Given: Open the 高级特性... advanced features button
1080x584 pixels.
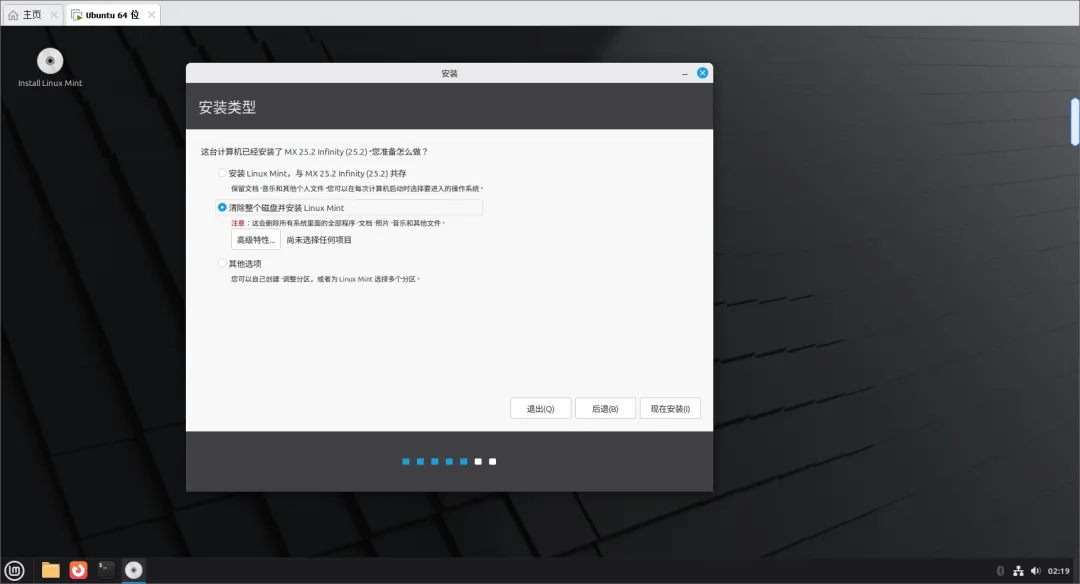Looking at the screenshot, I should [x=256, y=240].
